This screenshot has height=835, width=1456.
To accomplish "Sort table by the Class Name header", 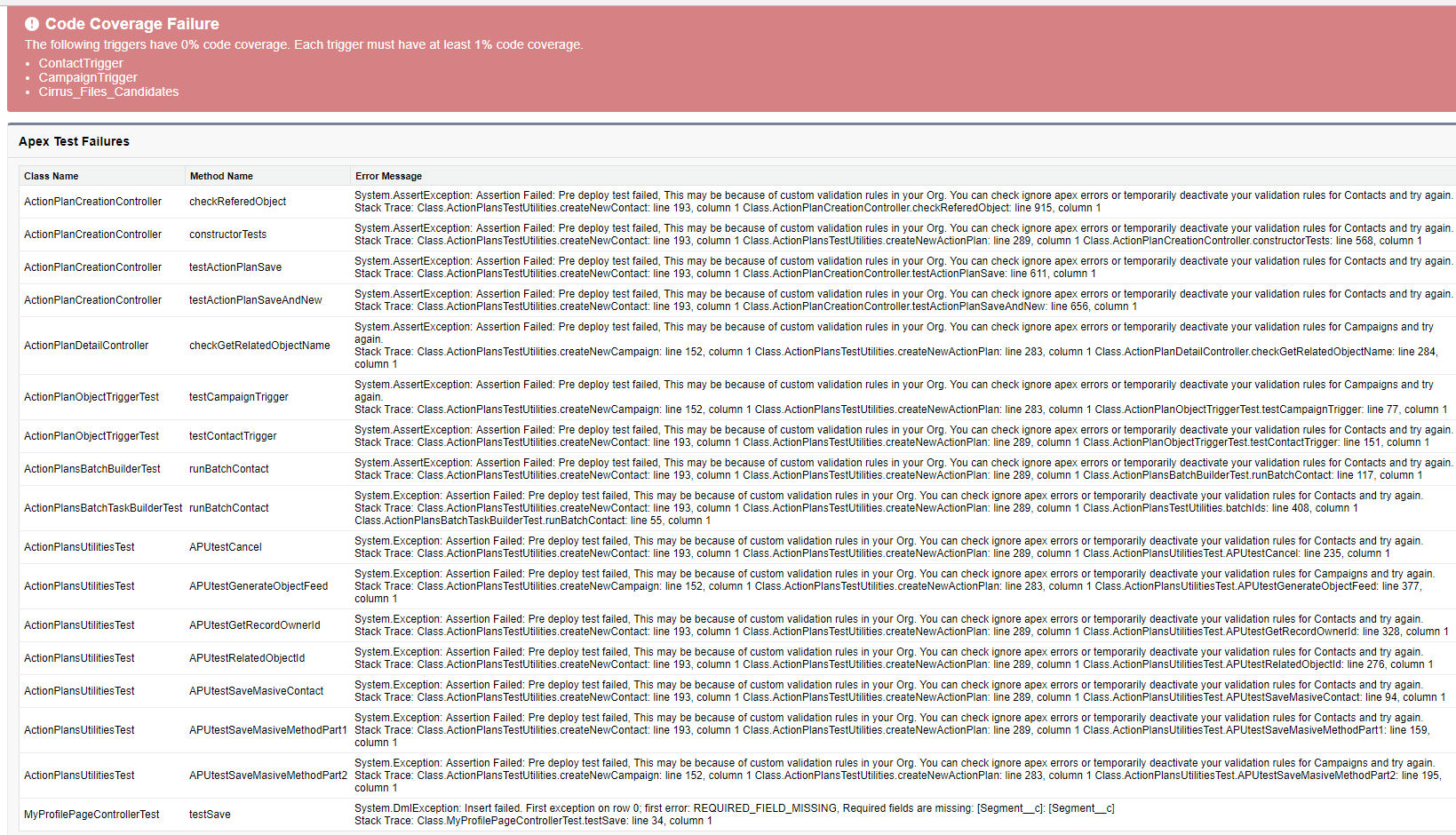I will [x=50, y=176].
